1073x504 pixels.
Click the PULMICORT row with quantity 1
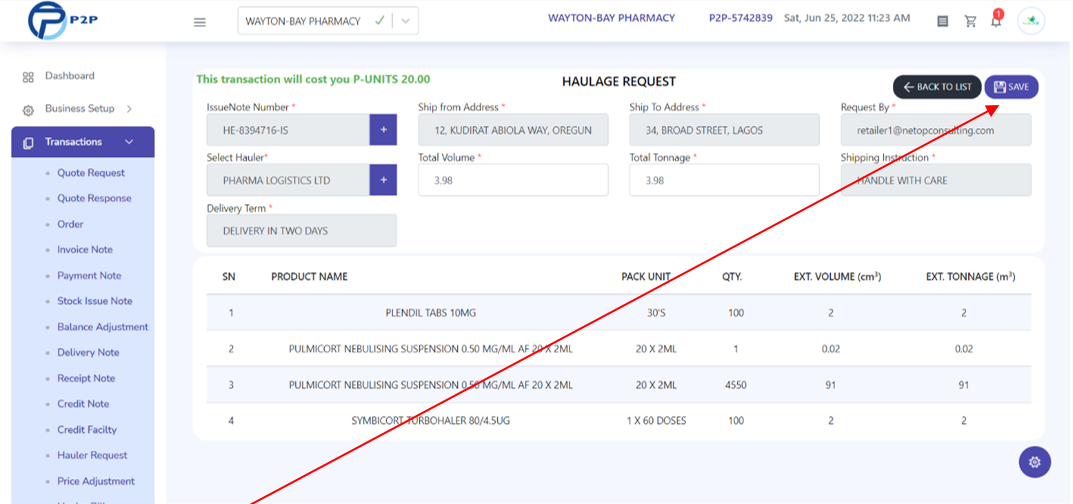[619, 349]
